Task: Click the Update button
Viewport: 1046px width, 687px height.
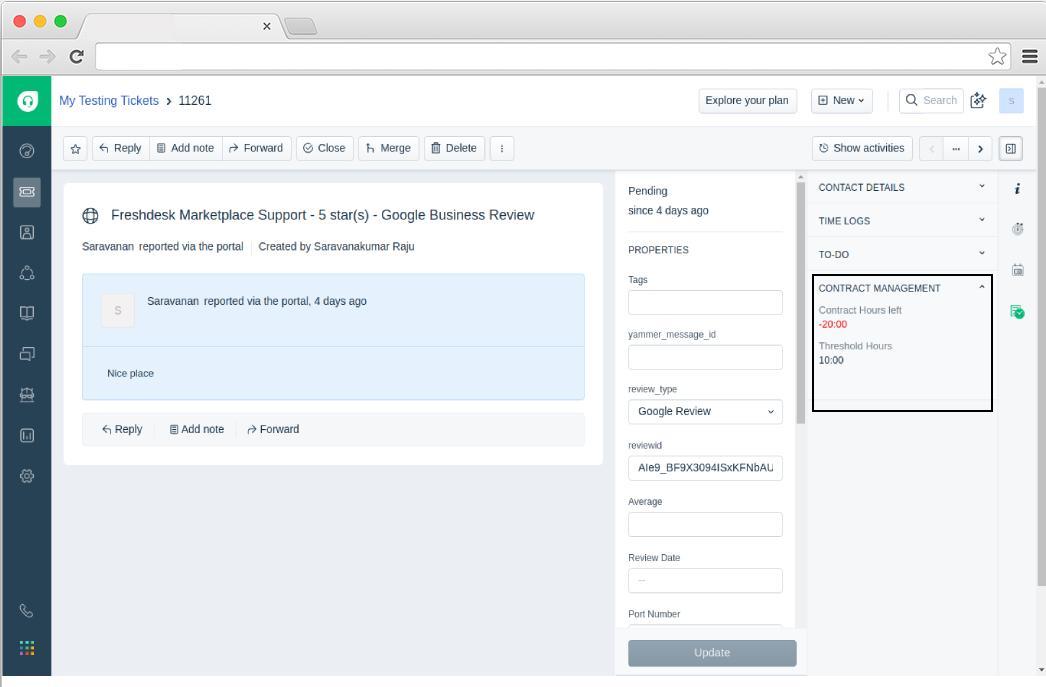Action: 712,653
